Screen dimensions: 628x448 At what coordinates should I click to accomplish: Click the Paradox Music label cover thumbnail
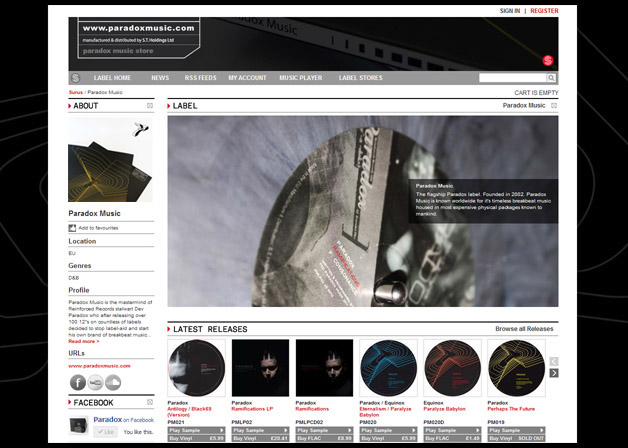tap(110, 160)
